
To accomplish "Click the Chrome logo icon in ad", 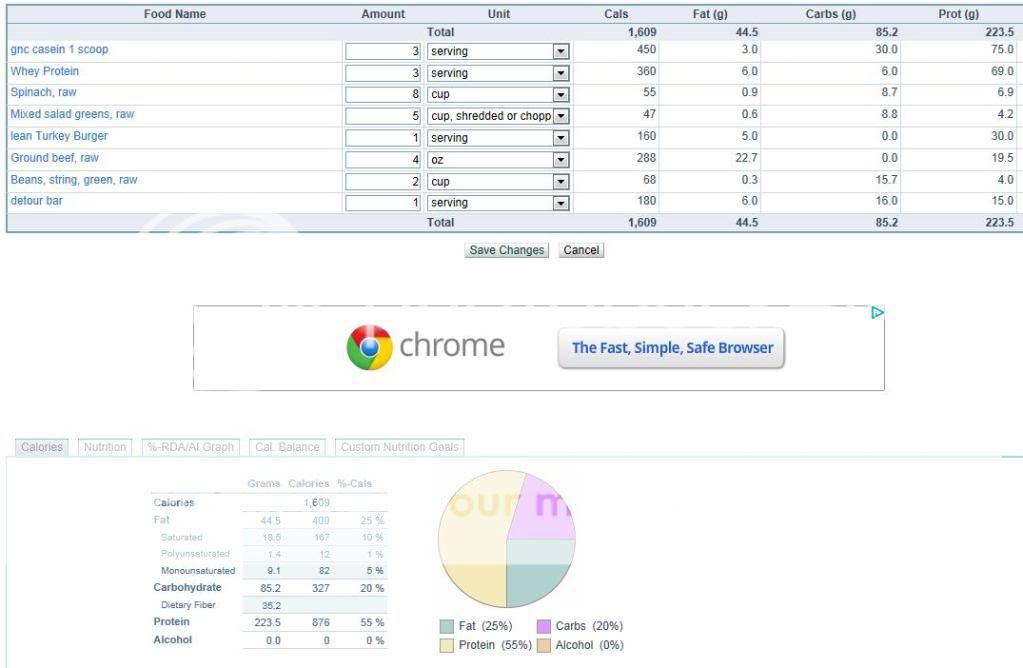I will pyautogui.click(x=370, y=348).
